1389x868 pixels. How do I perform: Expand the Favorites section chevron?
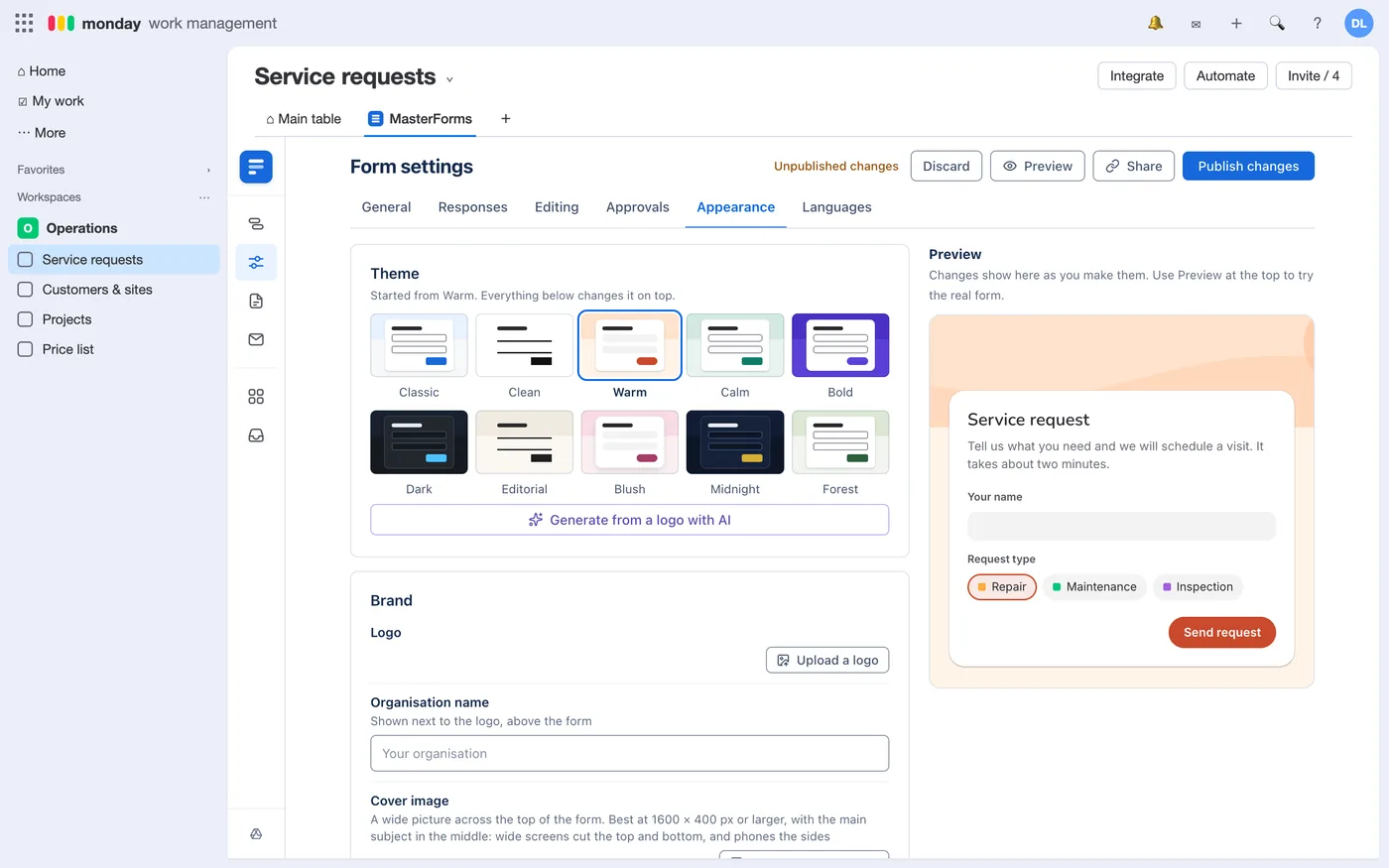(208, 171)
